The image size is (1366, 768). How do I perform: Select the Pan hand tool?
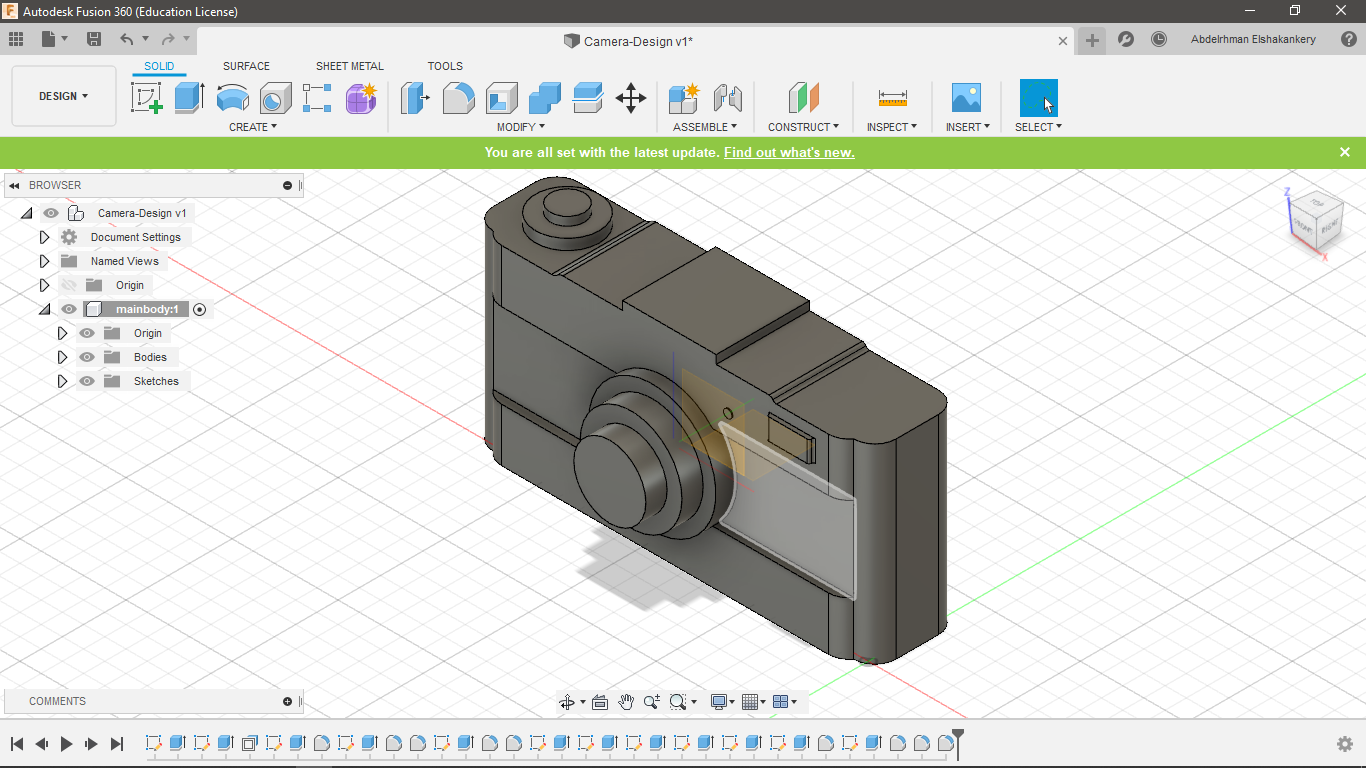[x=626, y=702]
